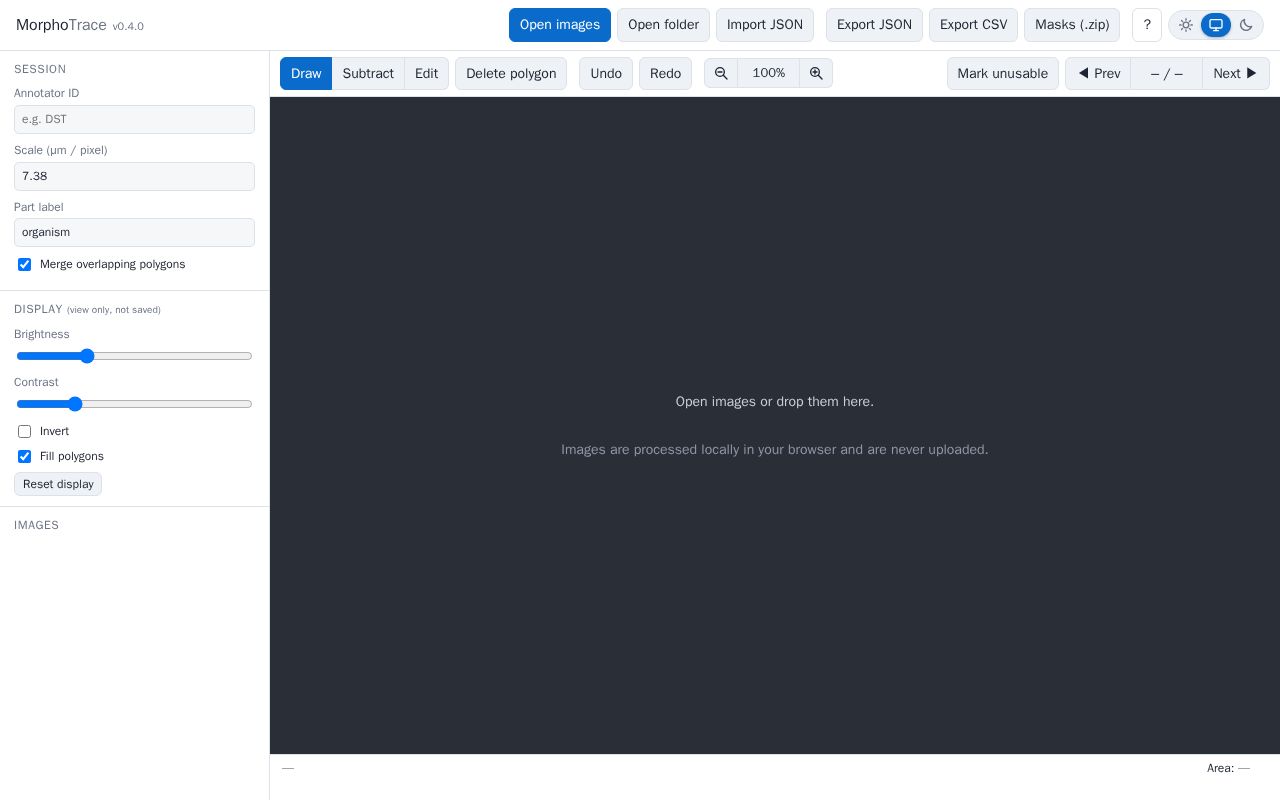Click the MorphoTrace app title
Screen dimensions: 1280x800
click(x=61, y=25)
